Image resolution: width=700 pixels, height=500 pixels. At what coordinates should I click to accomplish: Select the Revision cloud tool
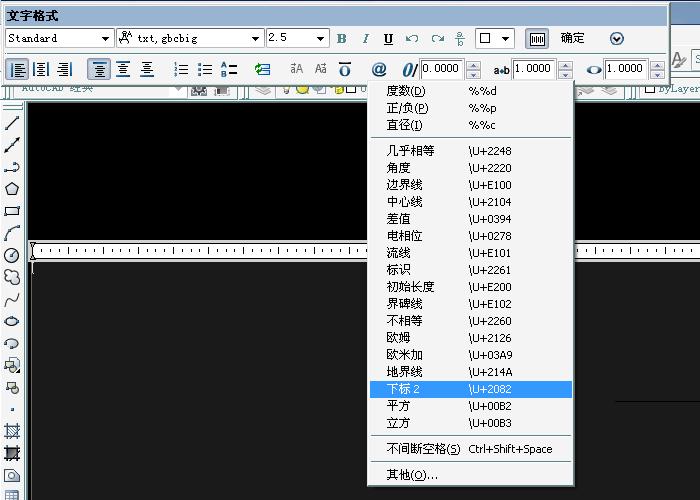coord(12,277)
